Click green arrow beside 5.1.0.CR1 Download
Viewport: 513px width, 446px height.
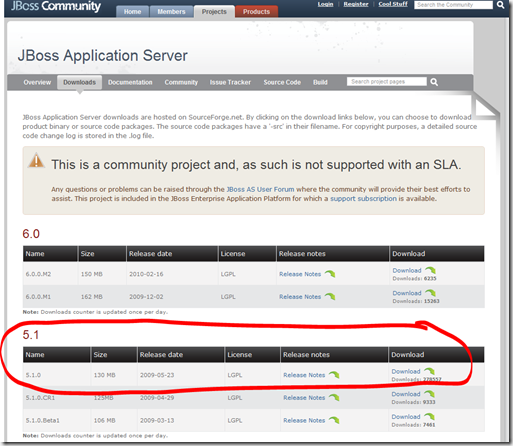(x=429, y=394)
